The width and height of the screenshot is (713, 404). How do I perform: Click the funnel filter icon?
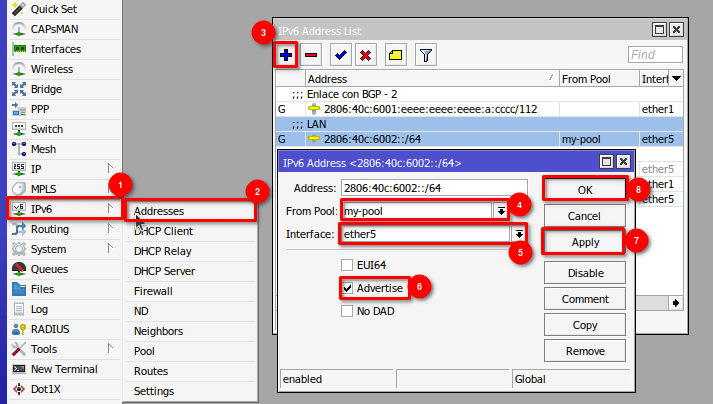(x=425, y=55)
